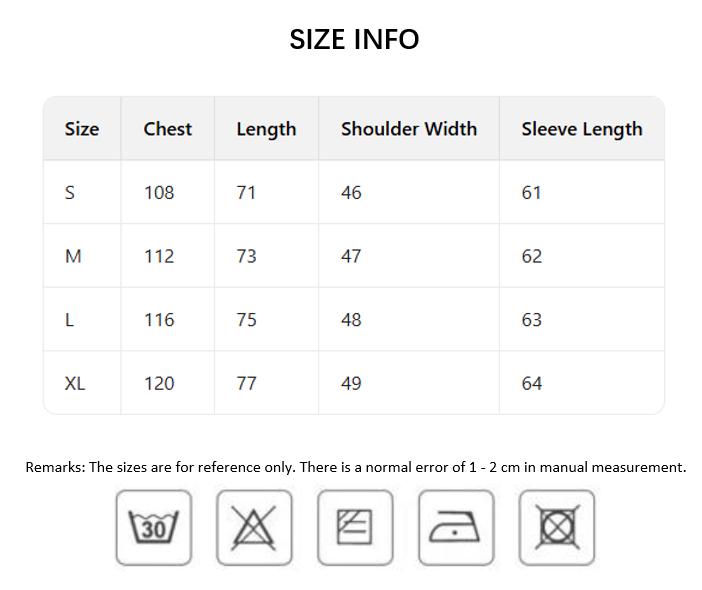Click chest value 108 for size S
The height and width of the screenshot is (590, 702).
[x=159, y=192]
